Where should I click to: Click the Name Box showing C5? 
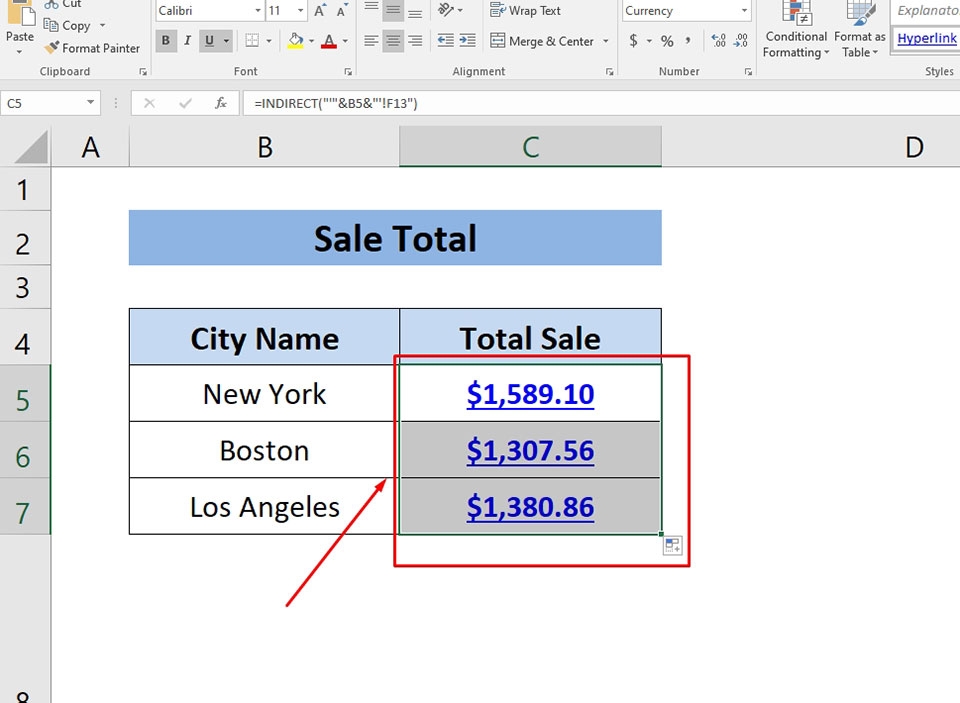(45, 102)
